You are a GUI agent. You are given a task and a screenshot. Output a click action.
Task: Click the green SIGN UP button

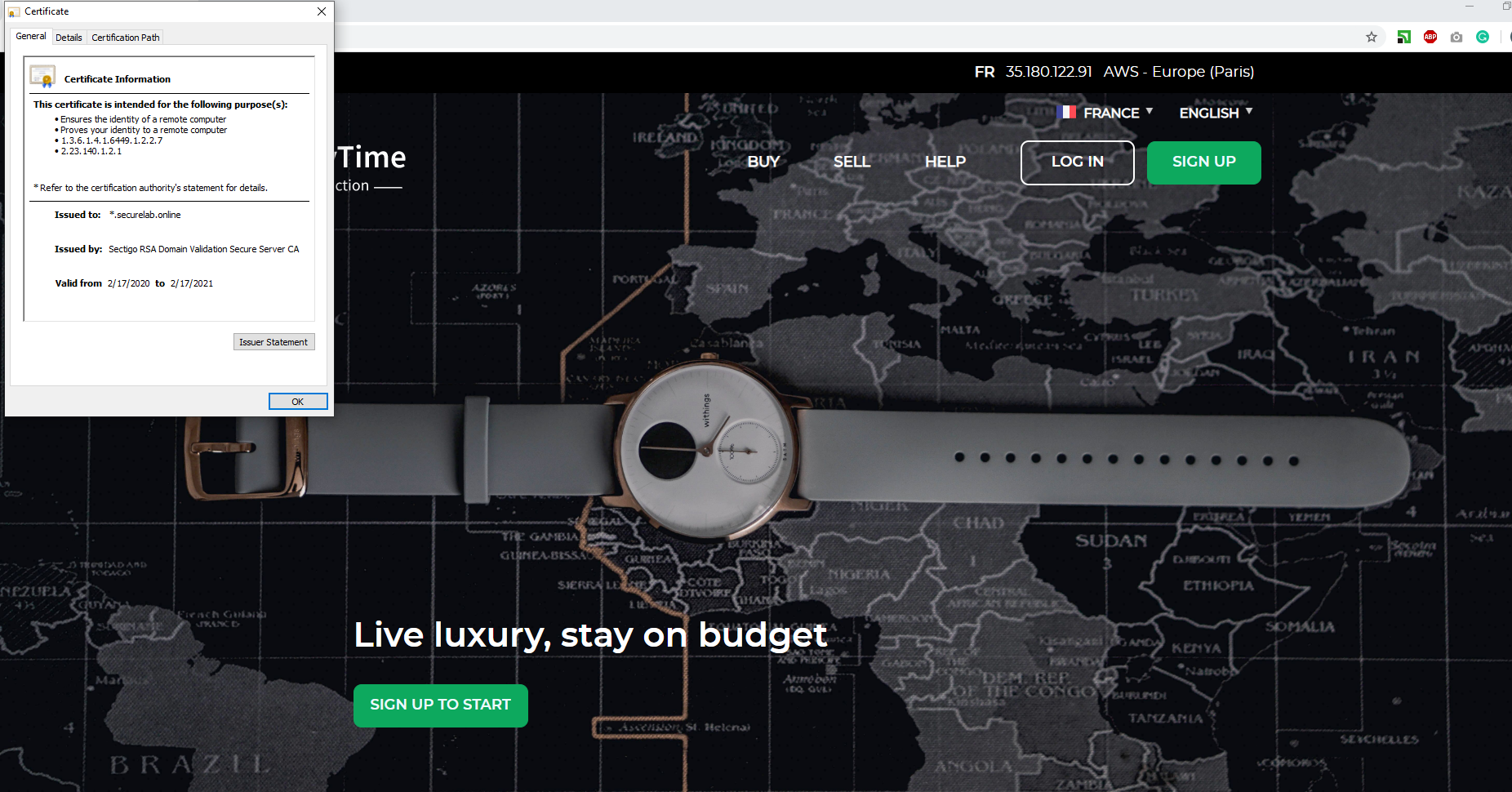coord(1204,162)
